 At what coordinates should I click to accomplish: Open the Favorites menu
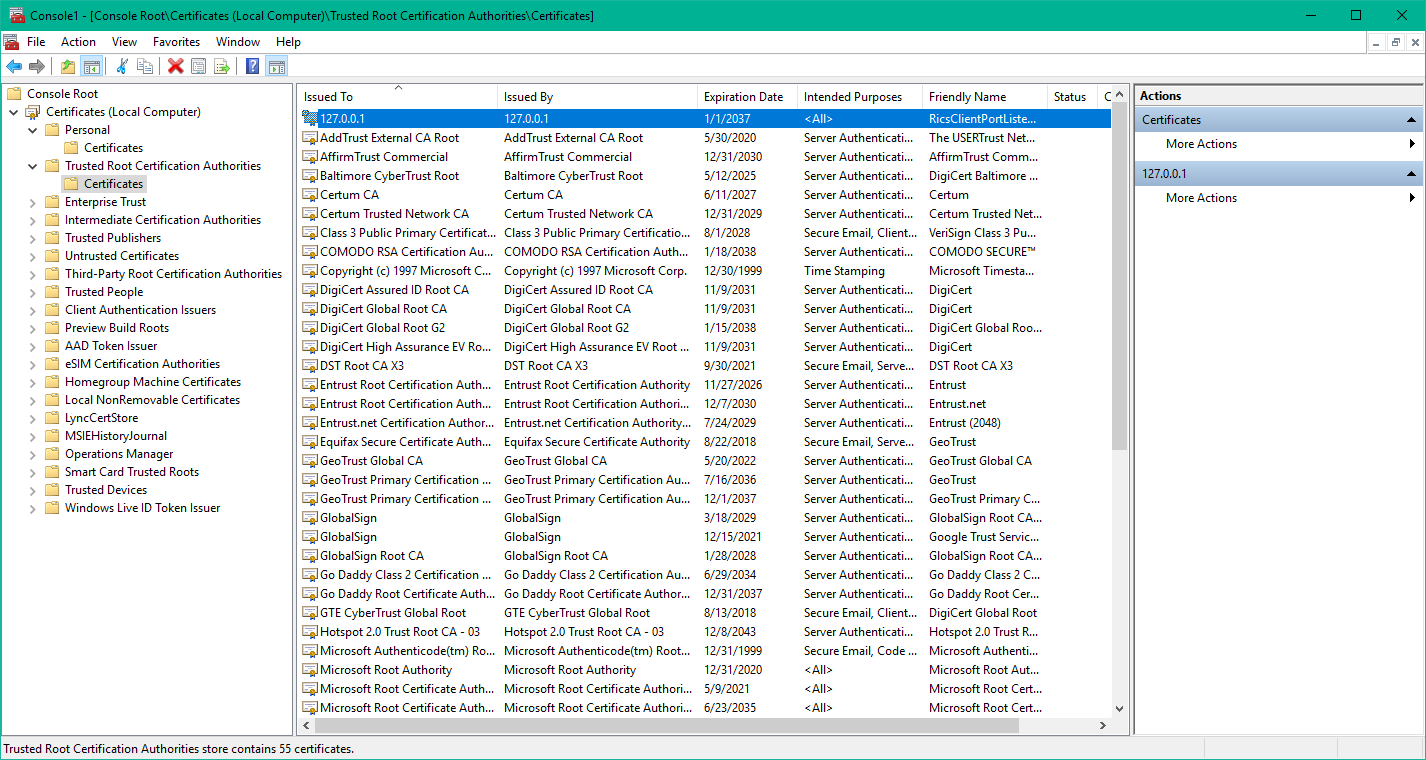coord(176,42)
